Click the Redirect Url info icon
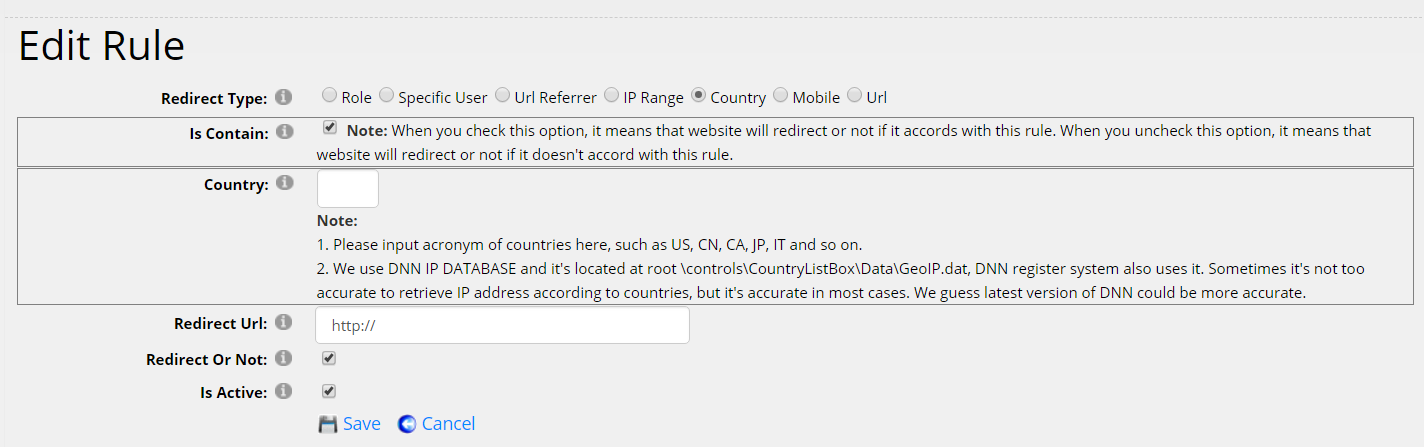The height and width of the screenshot is (447, 1424). click(x=284, y=322)
